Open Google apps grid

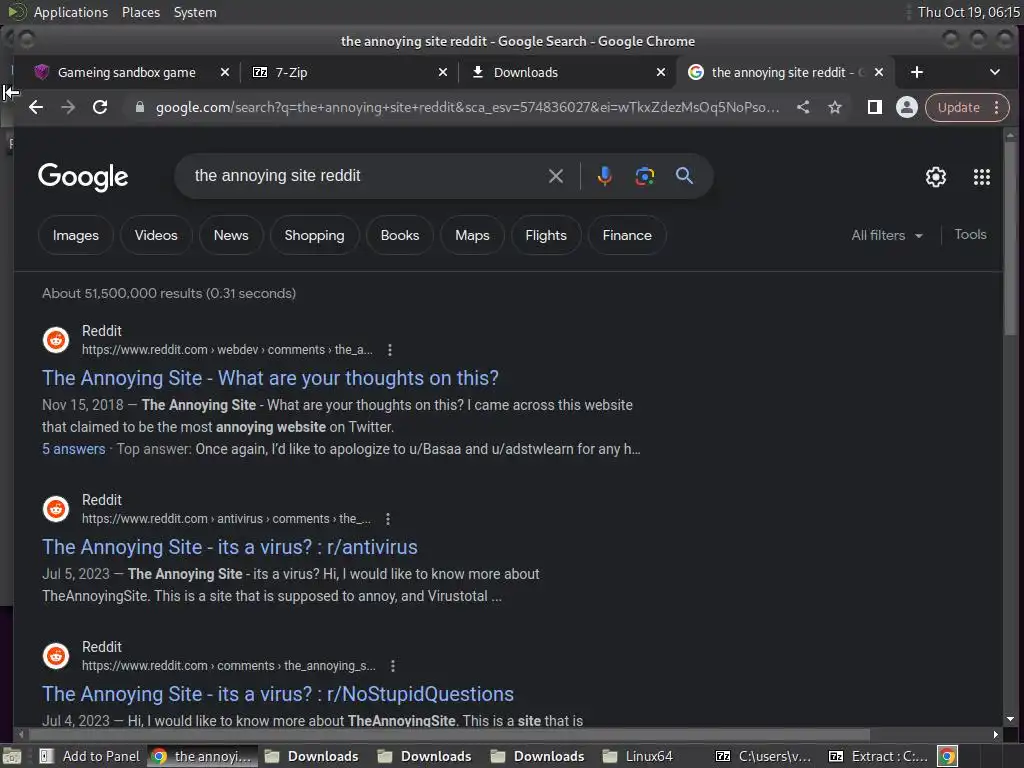click(982, 176)
